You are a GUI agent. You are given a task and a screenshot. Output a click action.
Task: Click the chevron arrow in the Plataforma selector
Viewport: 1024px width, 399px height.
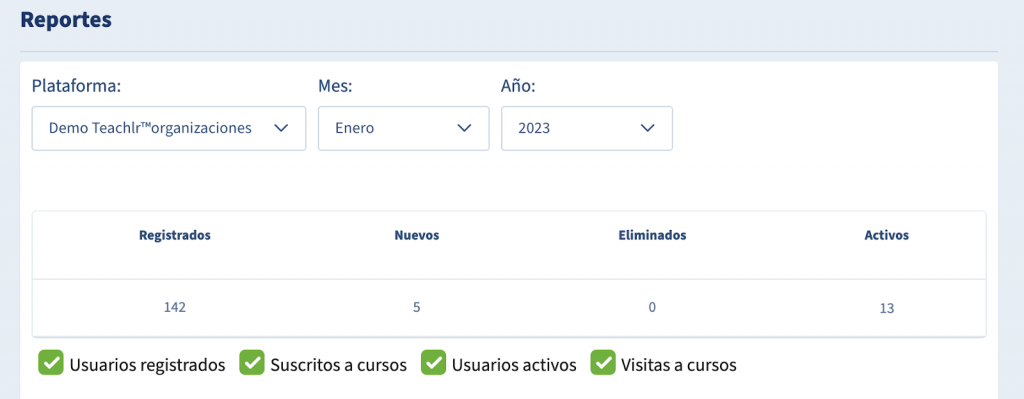(x=281, y=129)
